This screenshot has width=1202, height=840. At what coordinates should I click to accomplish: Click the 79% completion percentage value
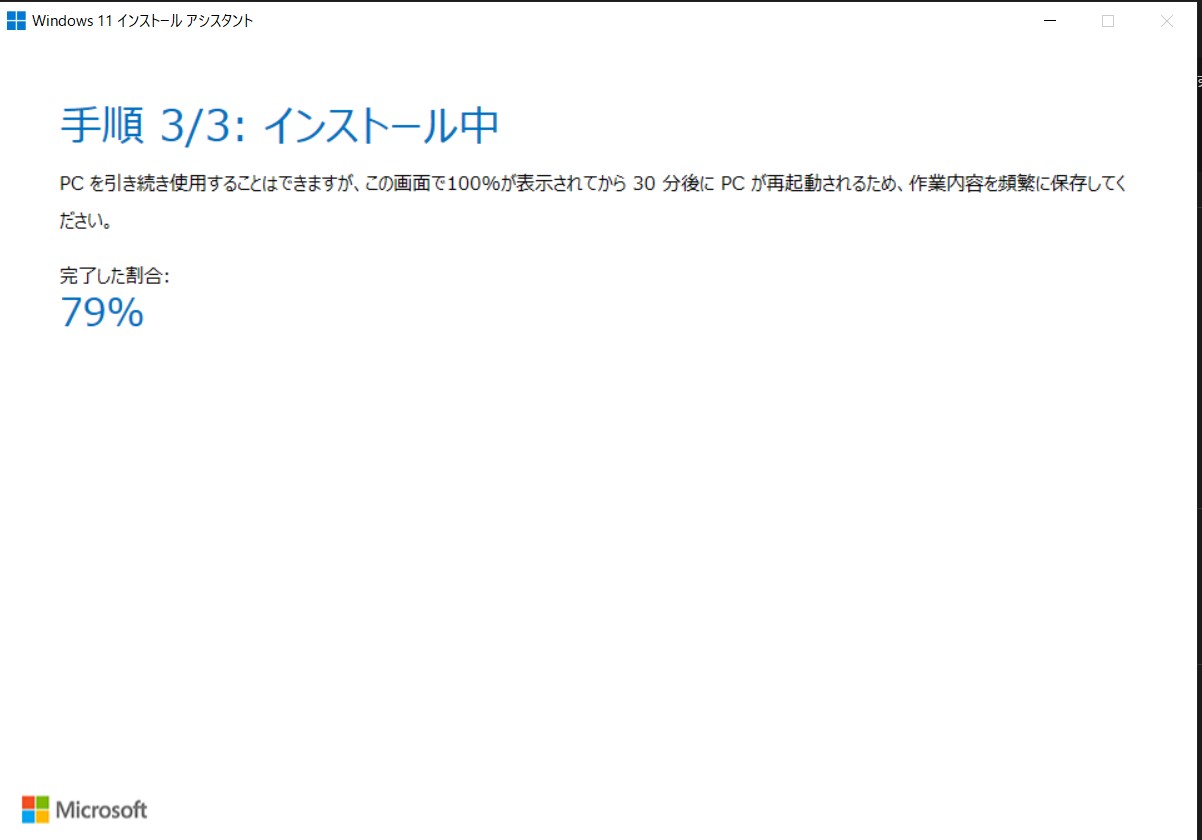coord(102,313)
